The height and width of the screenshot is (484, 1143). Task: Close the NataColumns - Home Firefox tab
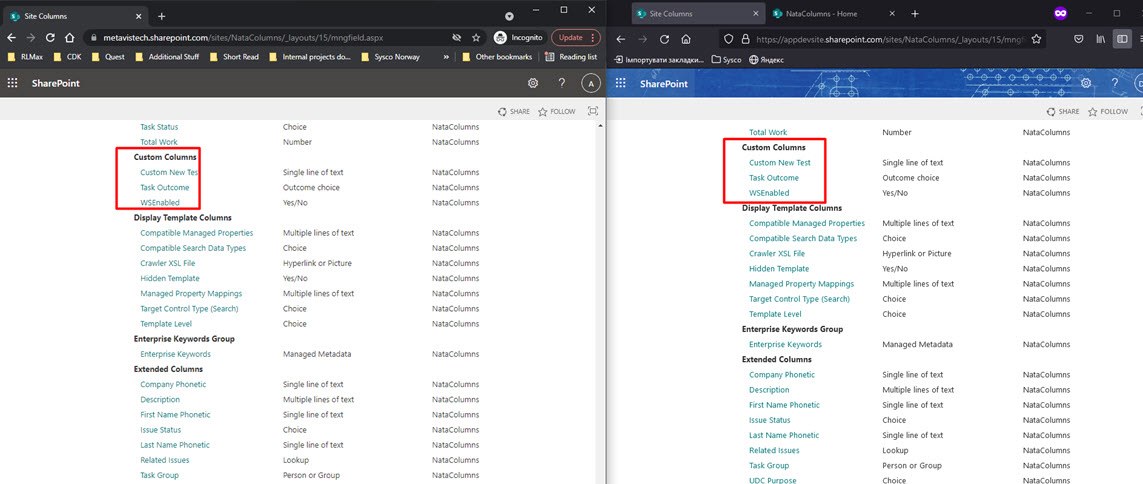[x=893, y=14]
